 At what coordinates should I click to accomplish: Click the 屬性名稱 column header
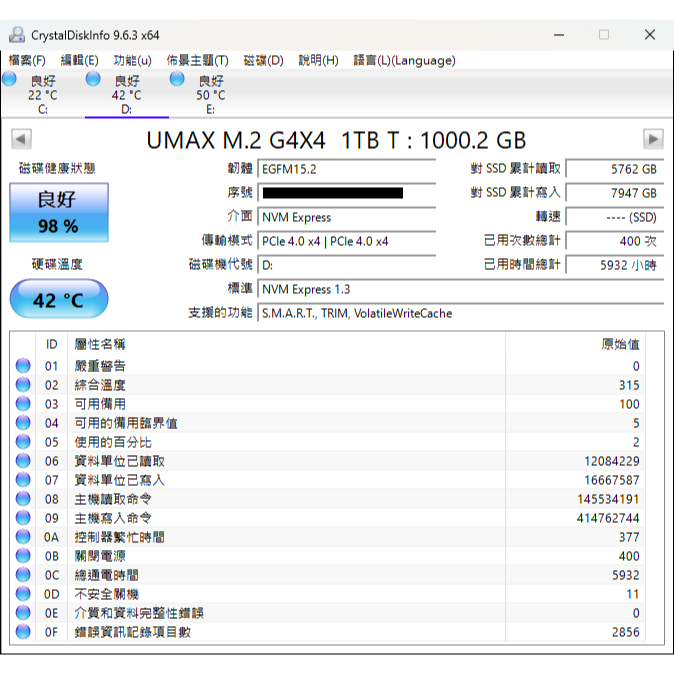pos(100,344)
